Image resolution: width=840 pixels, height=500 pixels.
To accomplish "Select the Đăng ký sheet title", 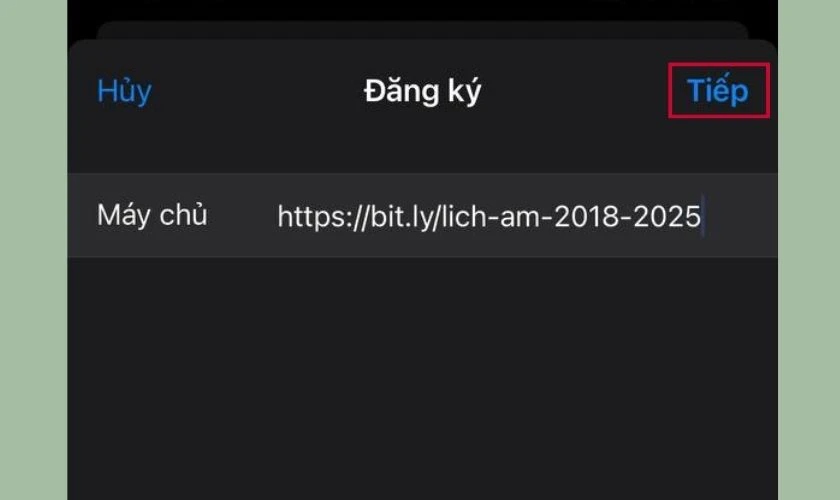I will (x=422, y=92).
